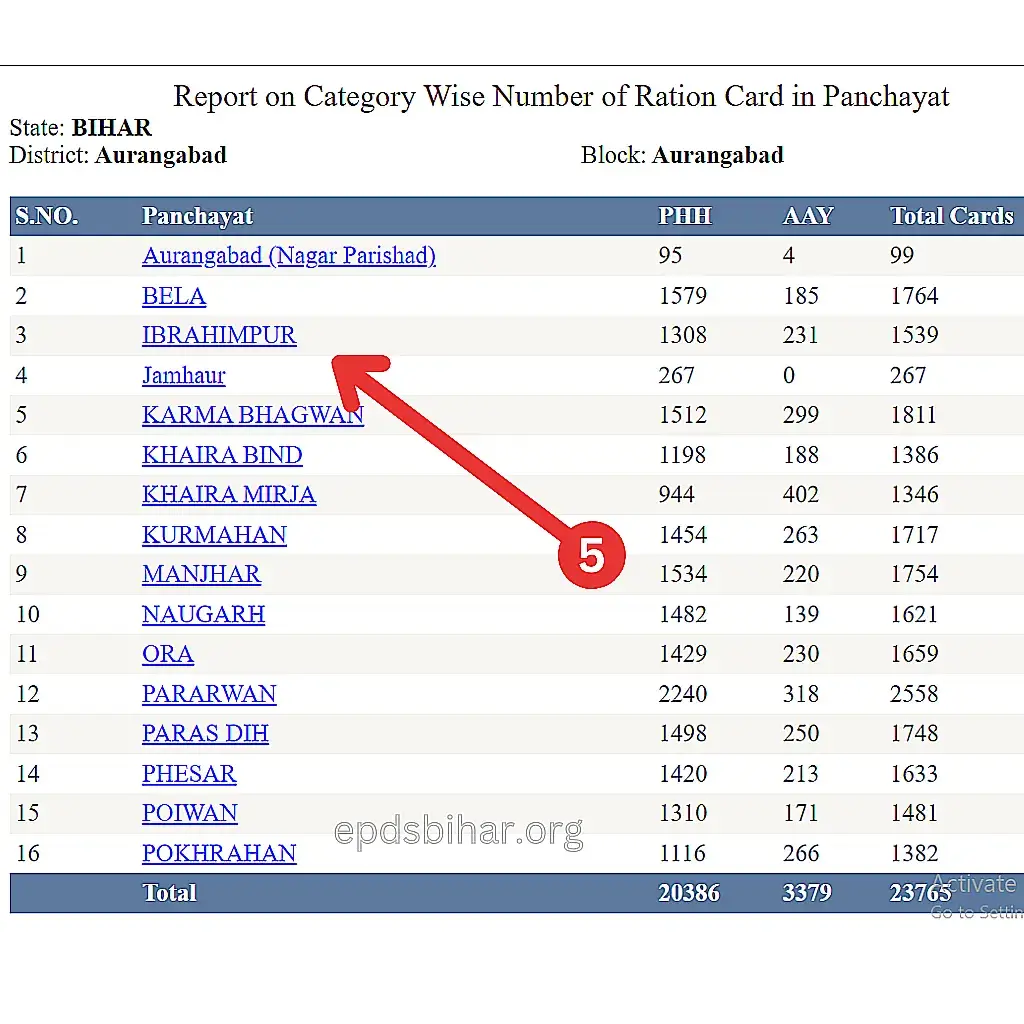1024x1024 pixels.
Task: Open the POIWAN panchayat link
Action: click(190, 813)
